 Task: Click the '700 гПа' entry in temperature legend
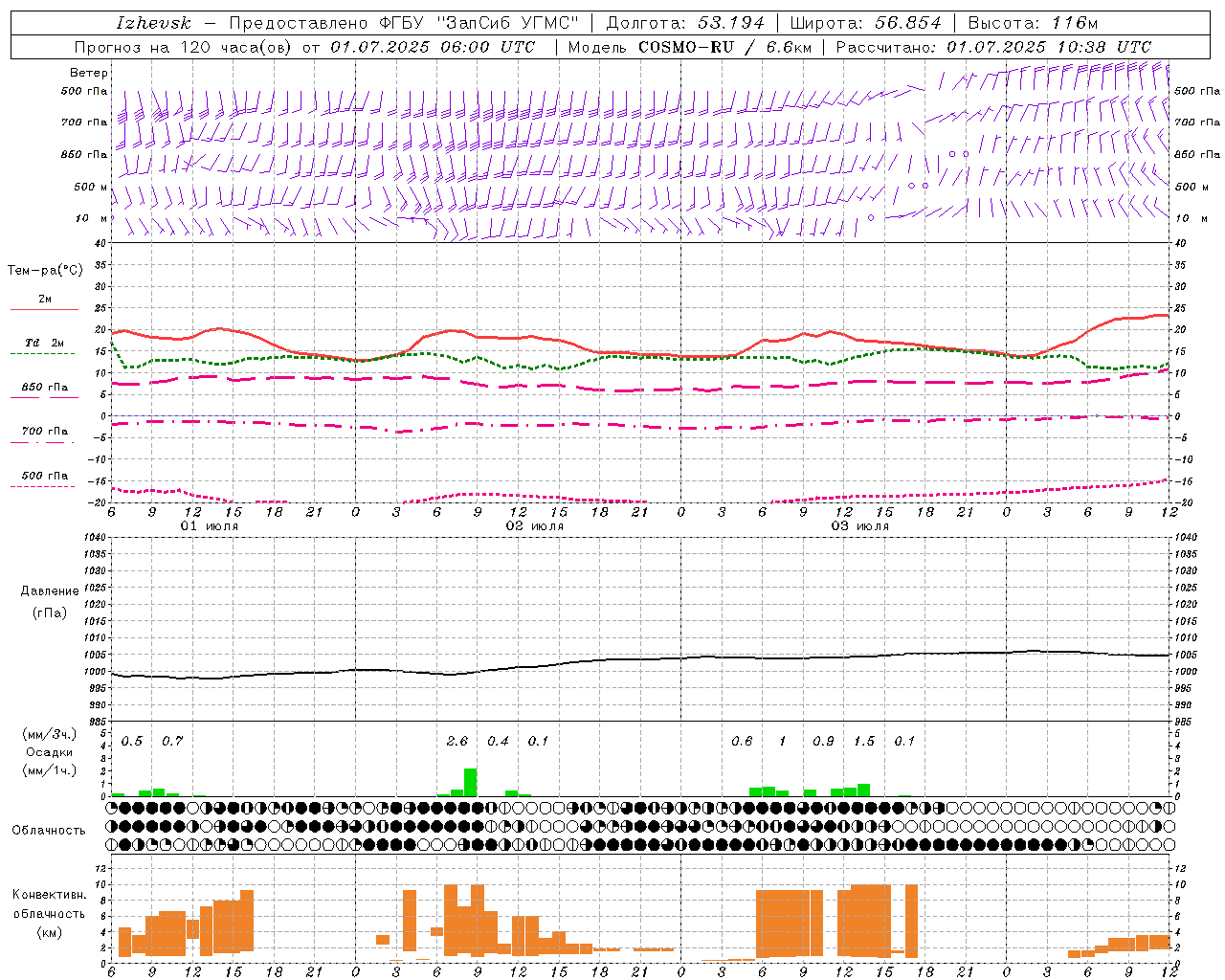(45, 432)
